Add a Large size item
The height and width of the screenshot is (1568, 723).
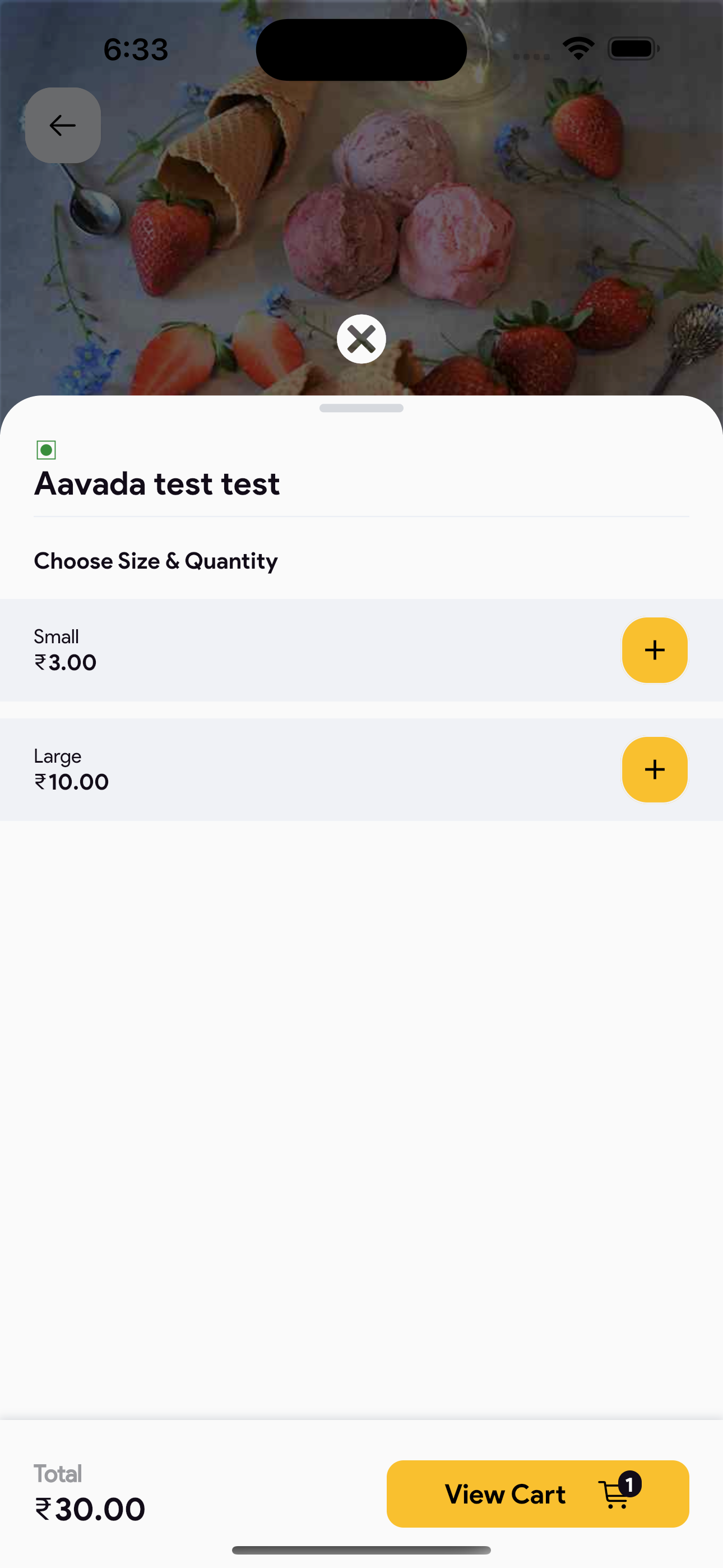click(x=655, y=769)
